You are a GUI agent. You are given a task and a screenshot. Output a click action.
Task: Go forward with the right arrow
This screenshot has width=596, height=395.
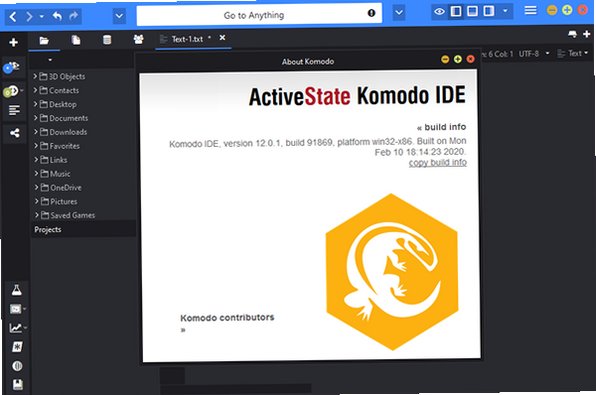pos(29,16)
